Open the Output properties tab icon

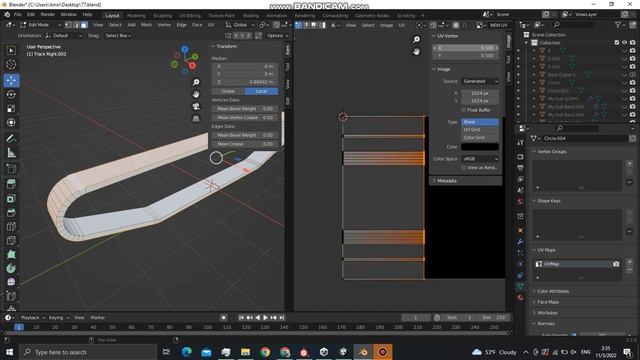pos(520,168)
